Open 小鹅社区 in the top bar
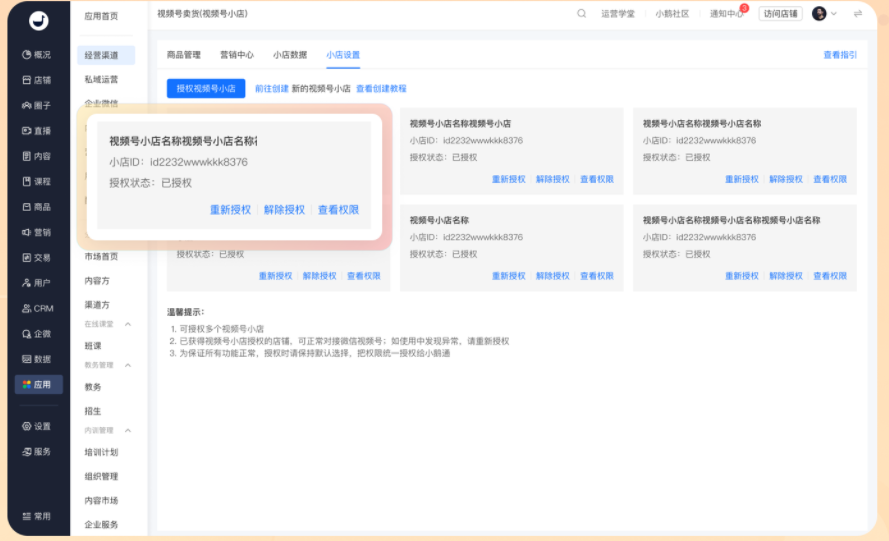The width and height of the screenshot is (889, 541). [672, 14]
